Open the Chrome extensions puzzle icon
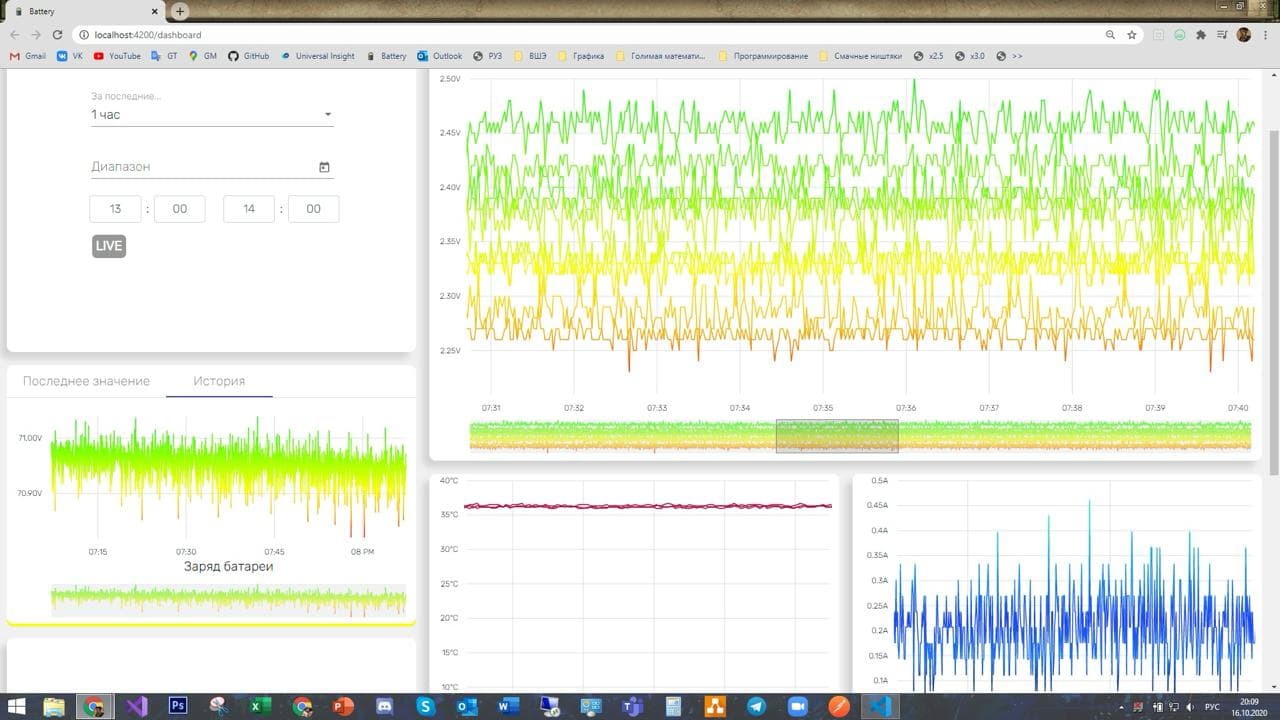This screenshot has width=1280, height=720. pos(1201,34)
